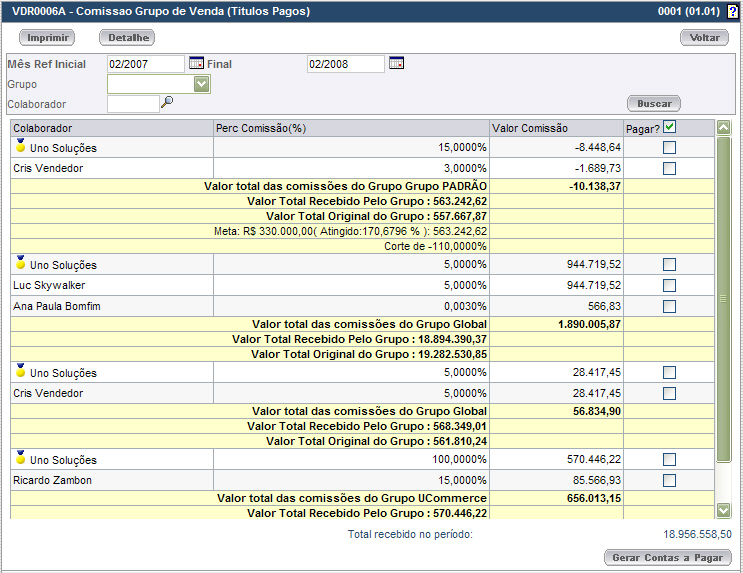Click the table's vertical scrollbar down arrow
The width and height of the screenshot is (743, 573).
click(x=724, y=512)
